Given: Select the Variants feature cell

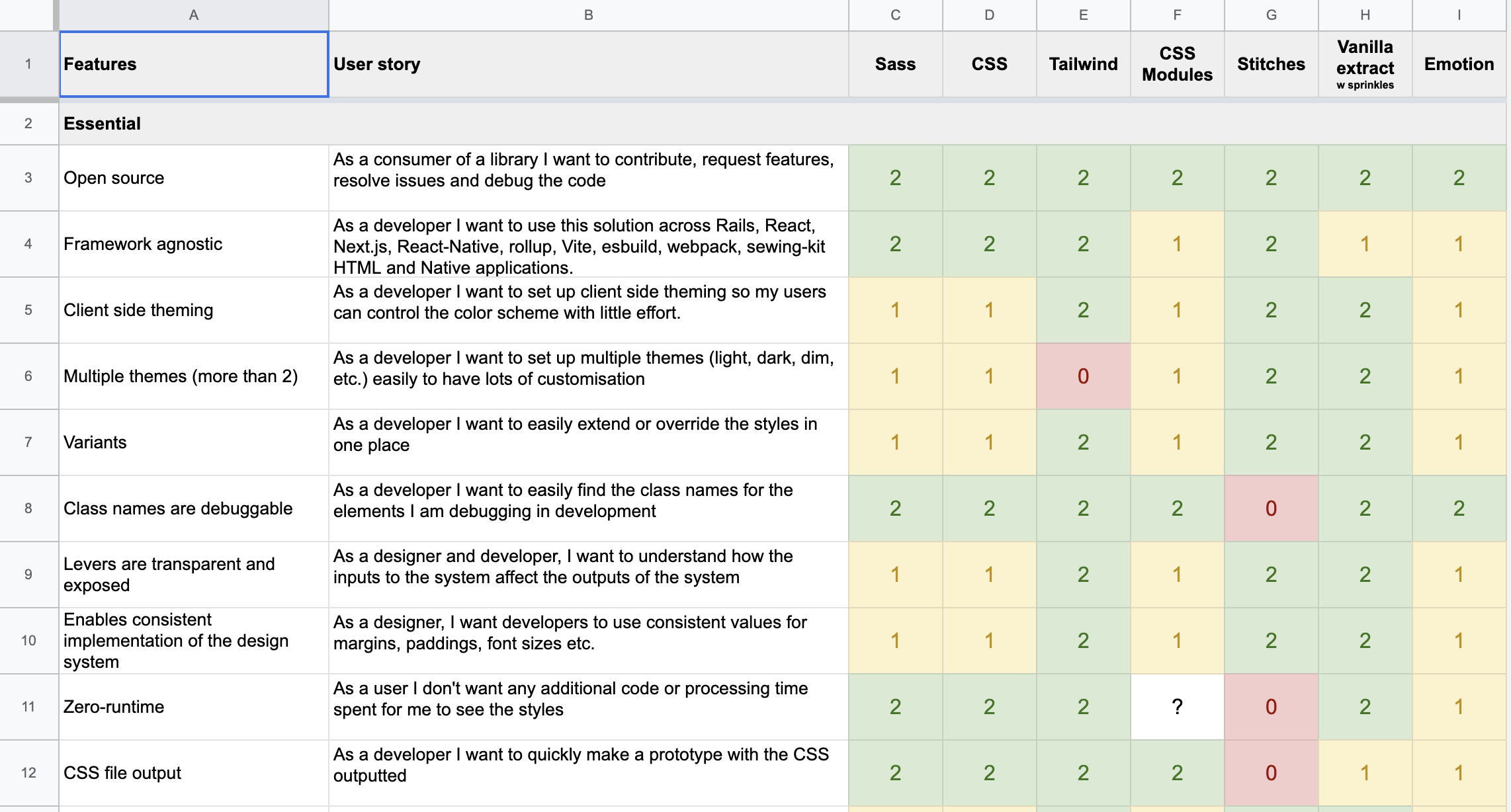Looking at the screenshot, I should (194, 442).
